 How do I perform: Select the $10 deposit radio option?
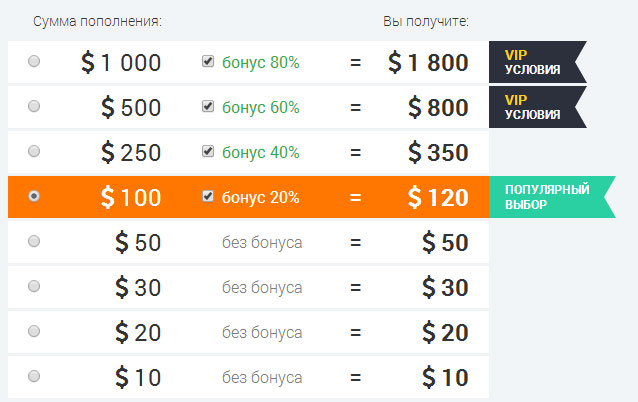(35, 377)
